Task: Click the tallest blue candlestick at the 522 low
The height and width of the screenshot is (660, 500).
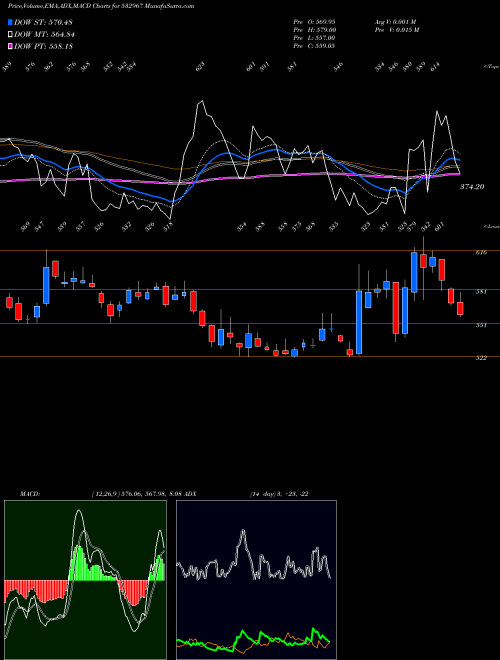Action: (359, 322)
